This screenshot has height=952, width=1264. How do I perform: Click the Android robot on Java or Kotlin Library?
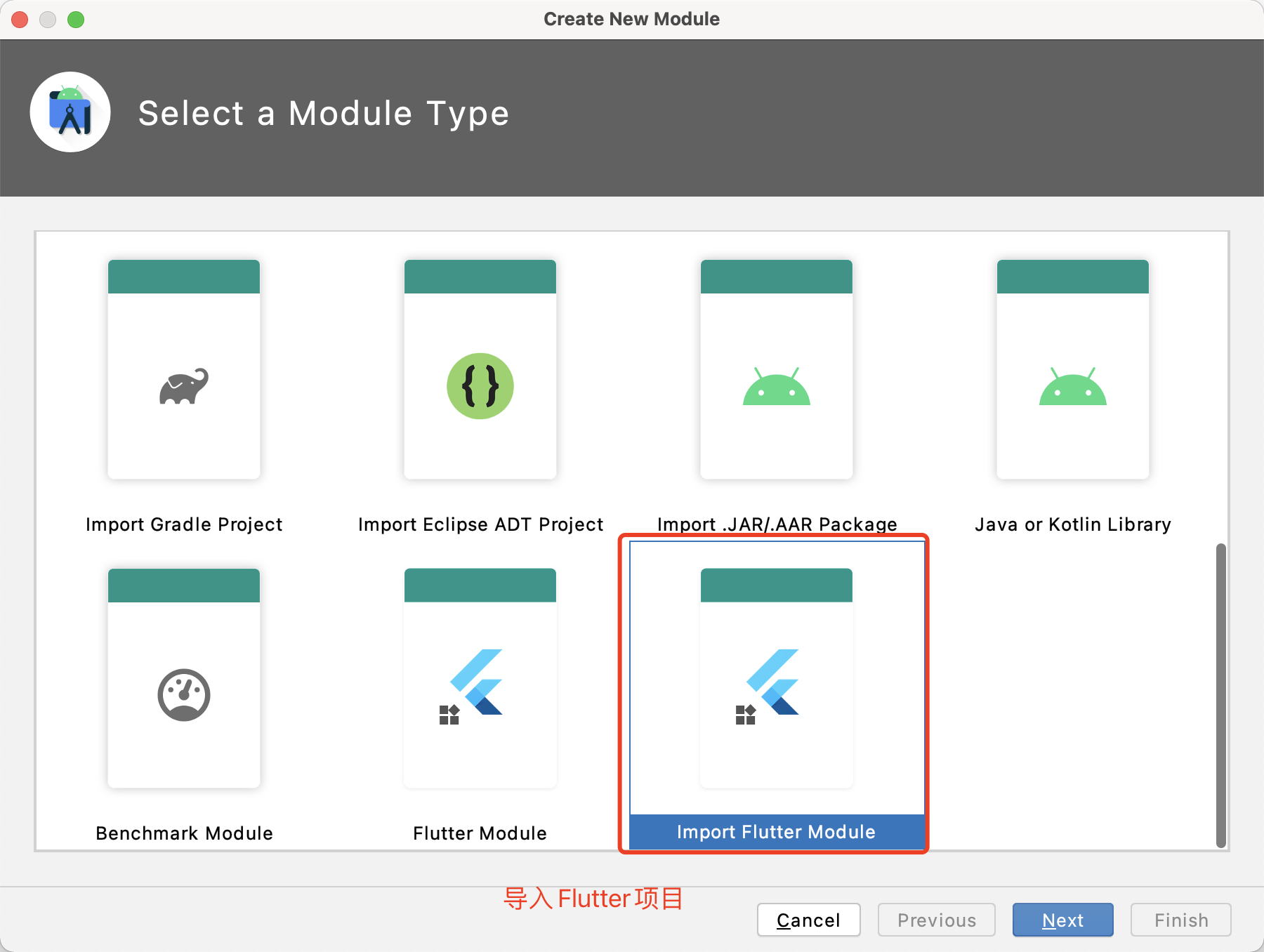1072,390
